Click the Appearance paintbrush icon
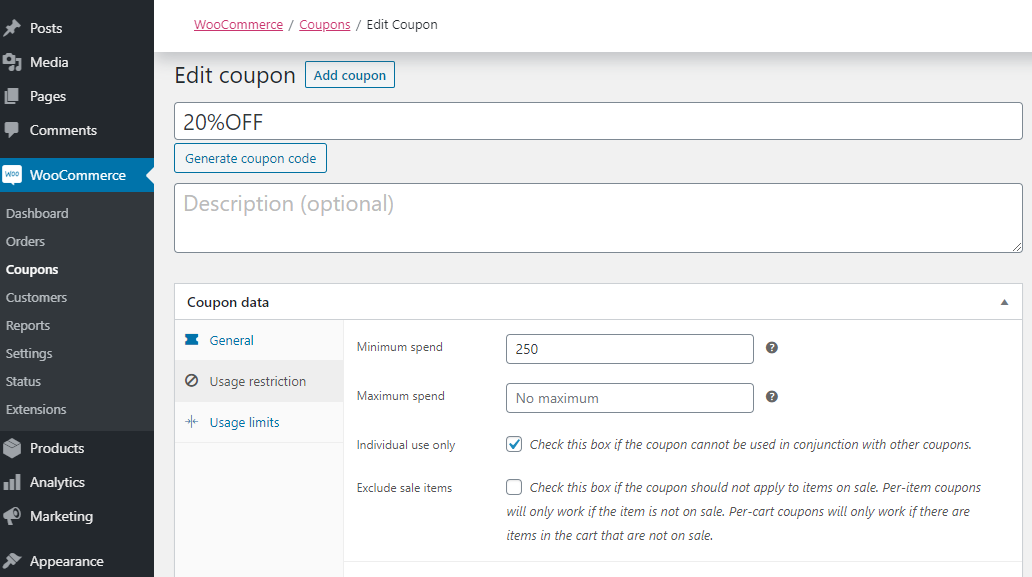This screenshot has width=1032, height=577. (12, 561)
